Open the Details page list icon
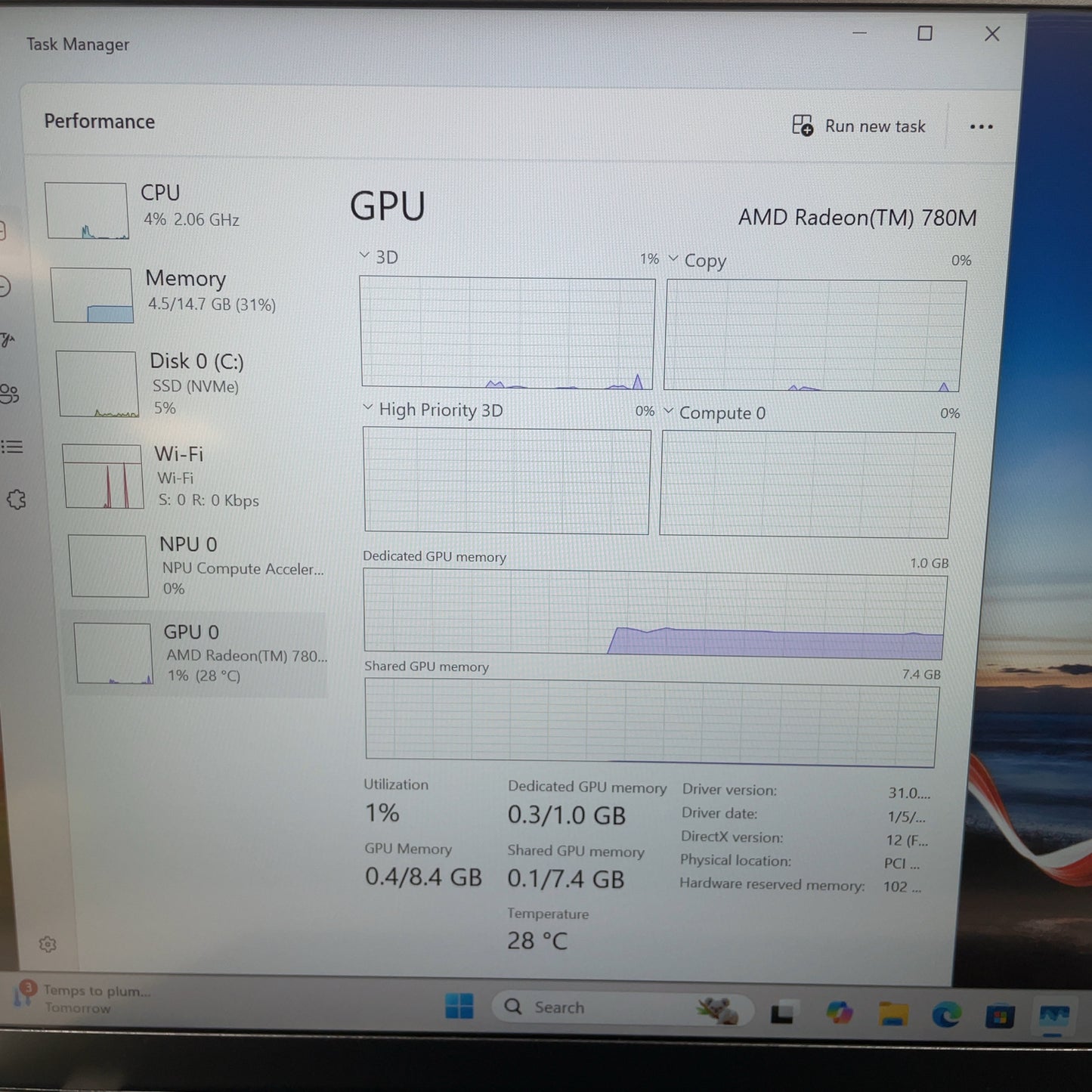Image resolution: width=1092 pixels, height=1092 pixels. tap(12, 447)
